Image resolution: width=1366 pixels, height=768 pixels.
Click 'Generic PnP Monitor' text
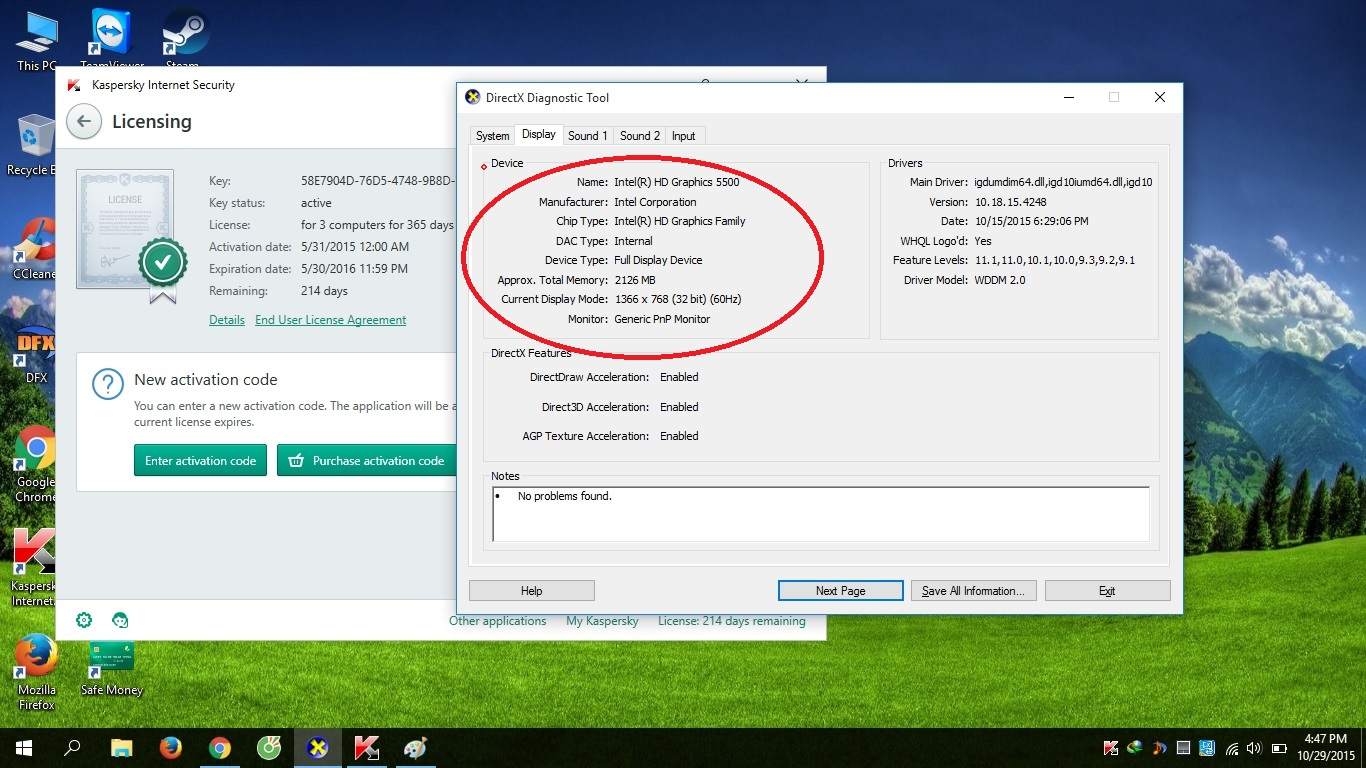pos(662,319)
